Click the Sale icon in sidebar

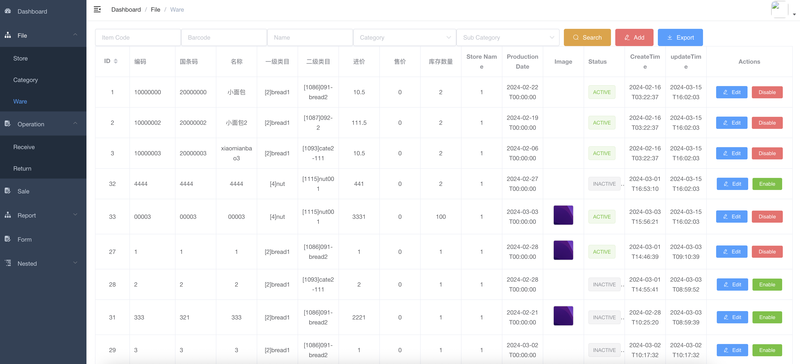8,191
